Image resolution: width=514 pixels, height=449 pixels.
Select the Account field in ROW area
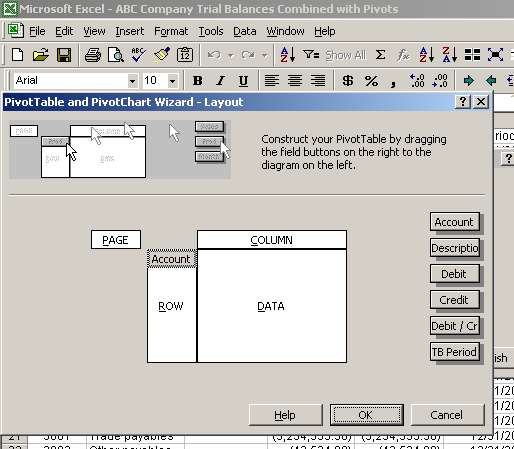coord(172,259)
